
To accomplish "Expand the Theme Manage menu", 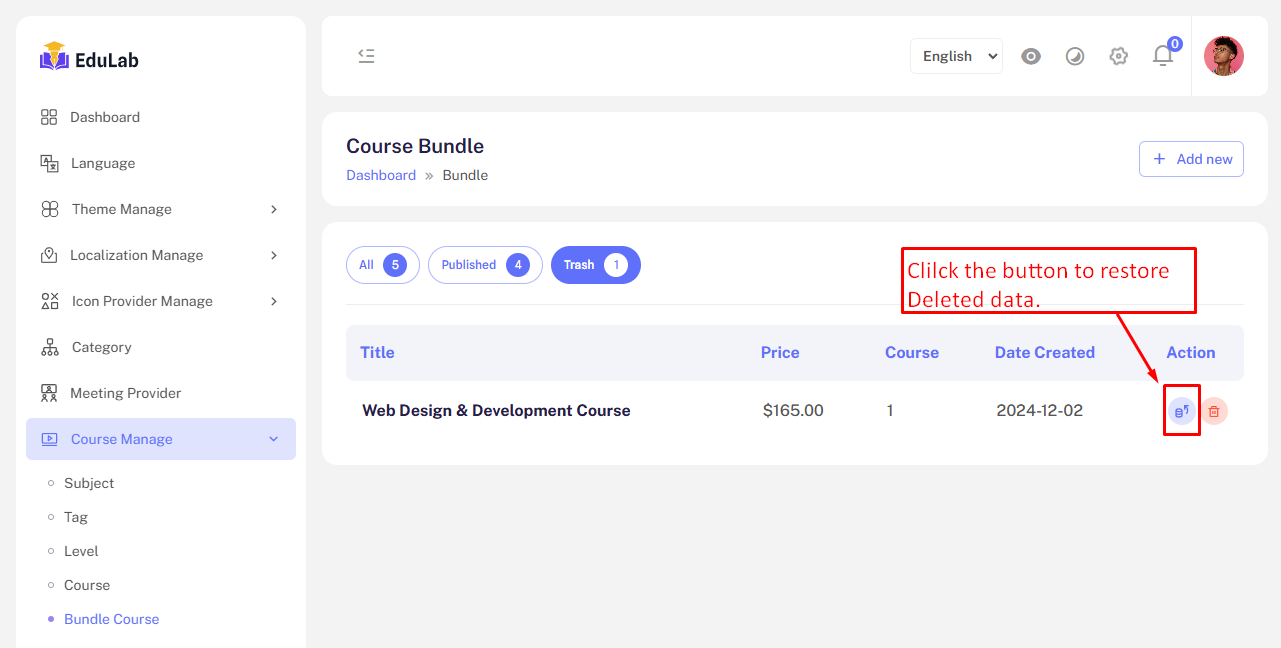I will [160, 209].
